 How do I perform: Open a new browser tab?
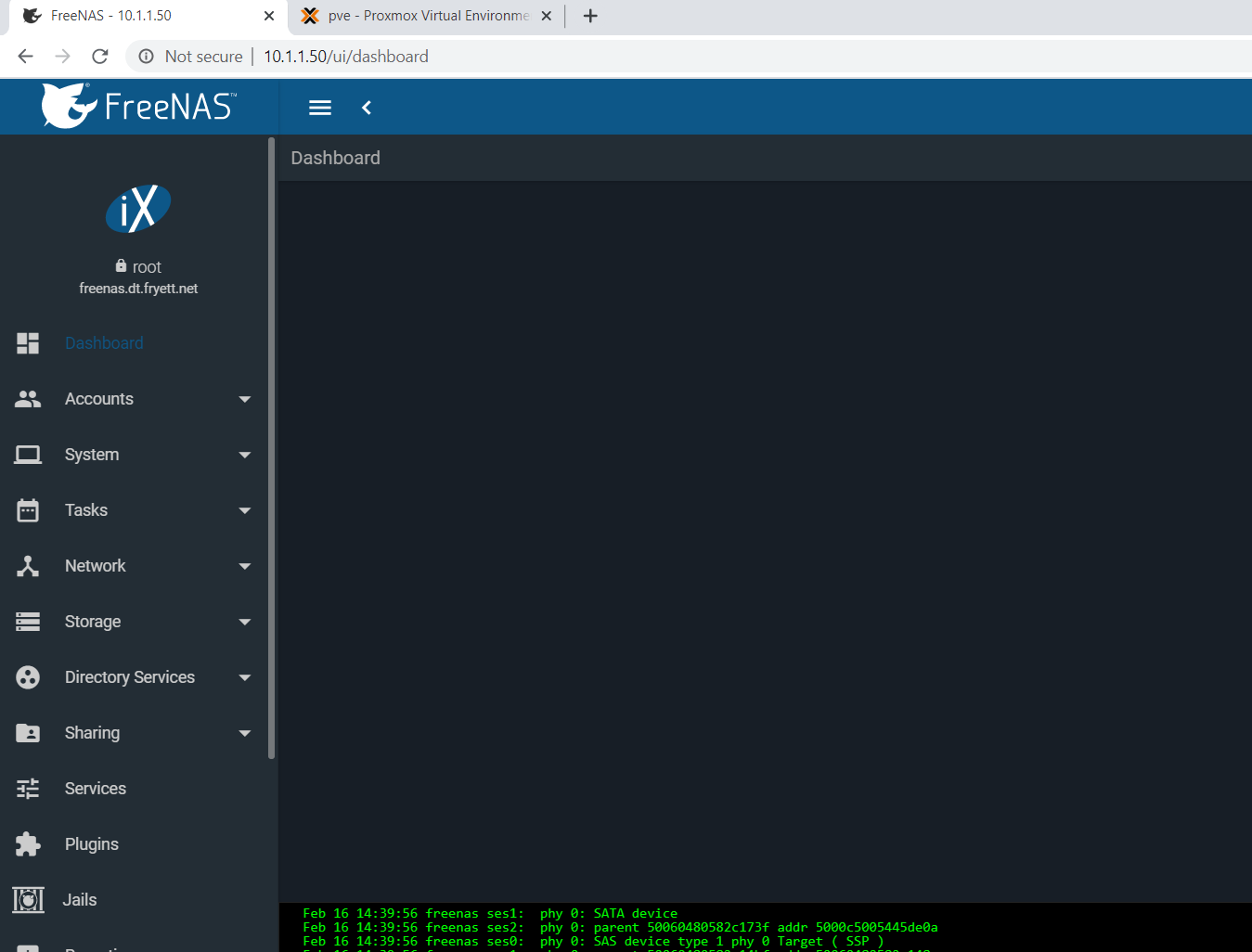590,16
